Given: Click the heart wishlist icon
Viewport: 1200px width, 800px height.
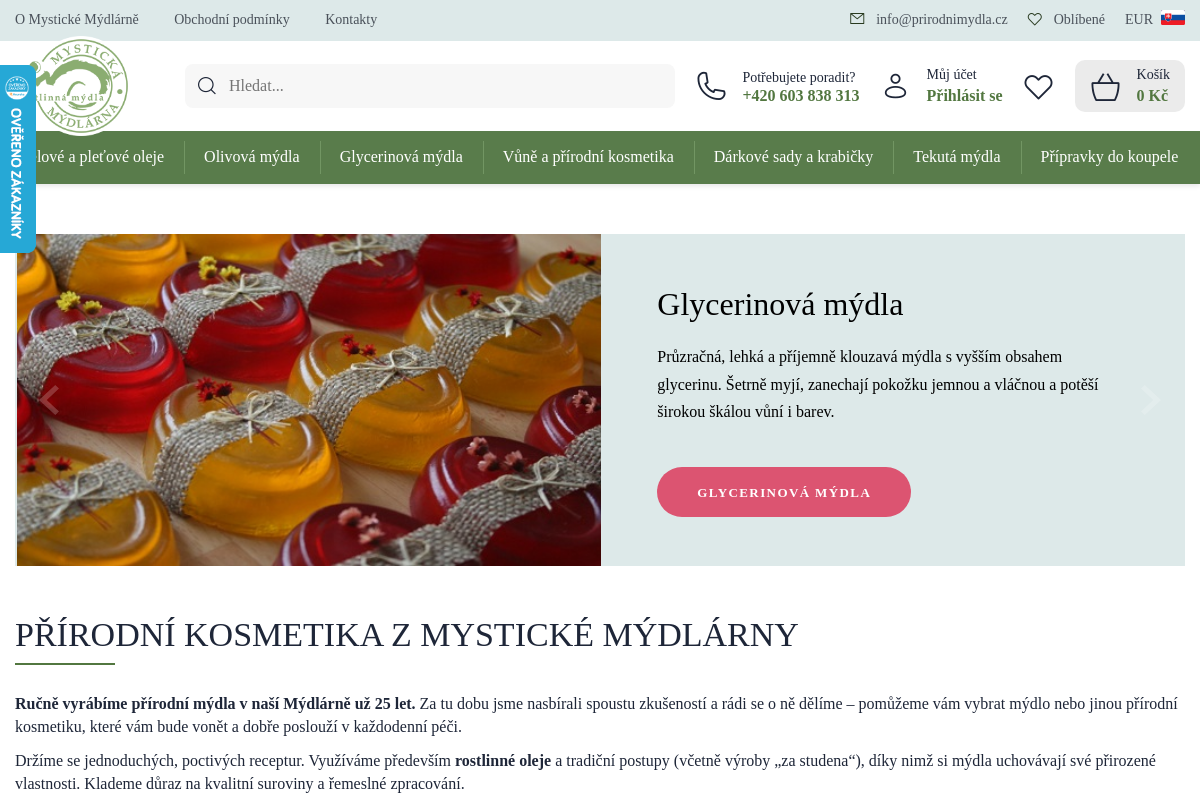Looking at the screenshot, I should pyautogui.click(x=1038, y=86).
